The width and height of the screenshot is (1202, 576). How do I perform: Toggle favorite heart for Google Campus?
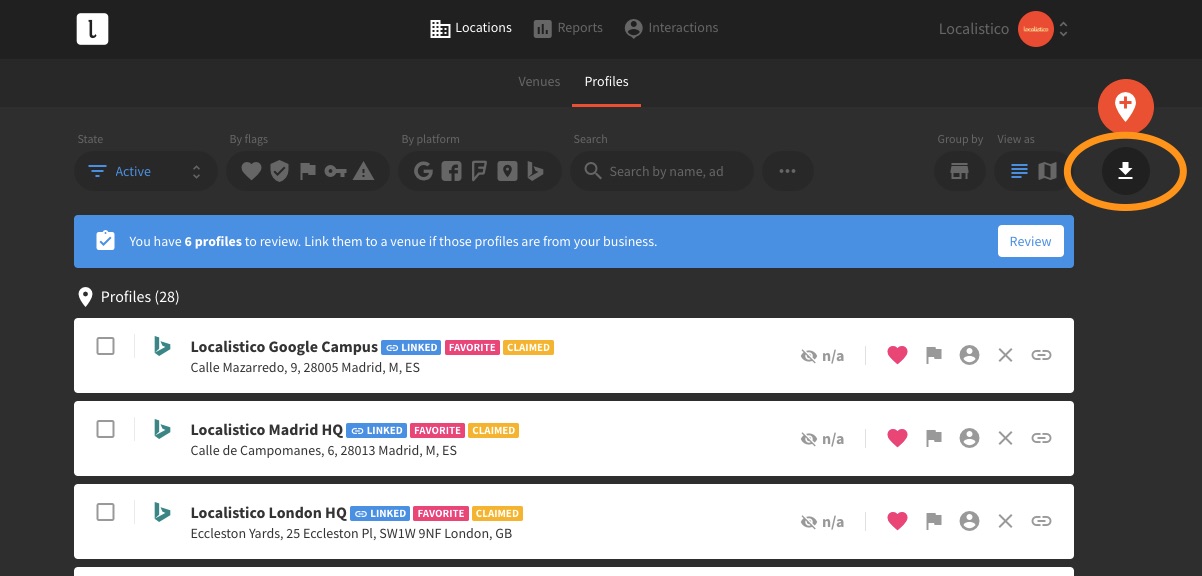click(897, 355)
